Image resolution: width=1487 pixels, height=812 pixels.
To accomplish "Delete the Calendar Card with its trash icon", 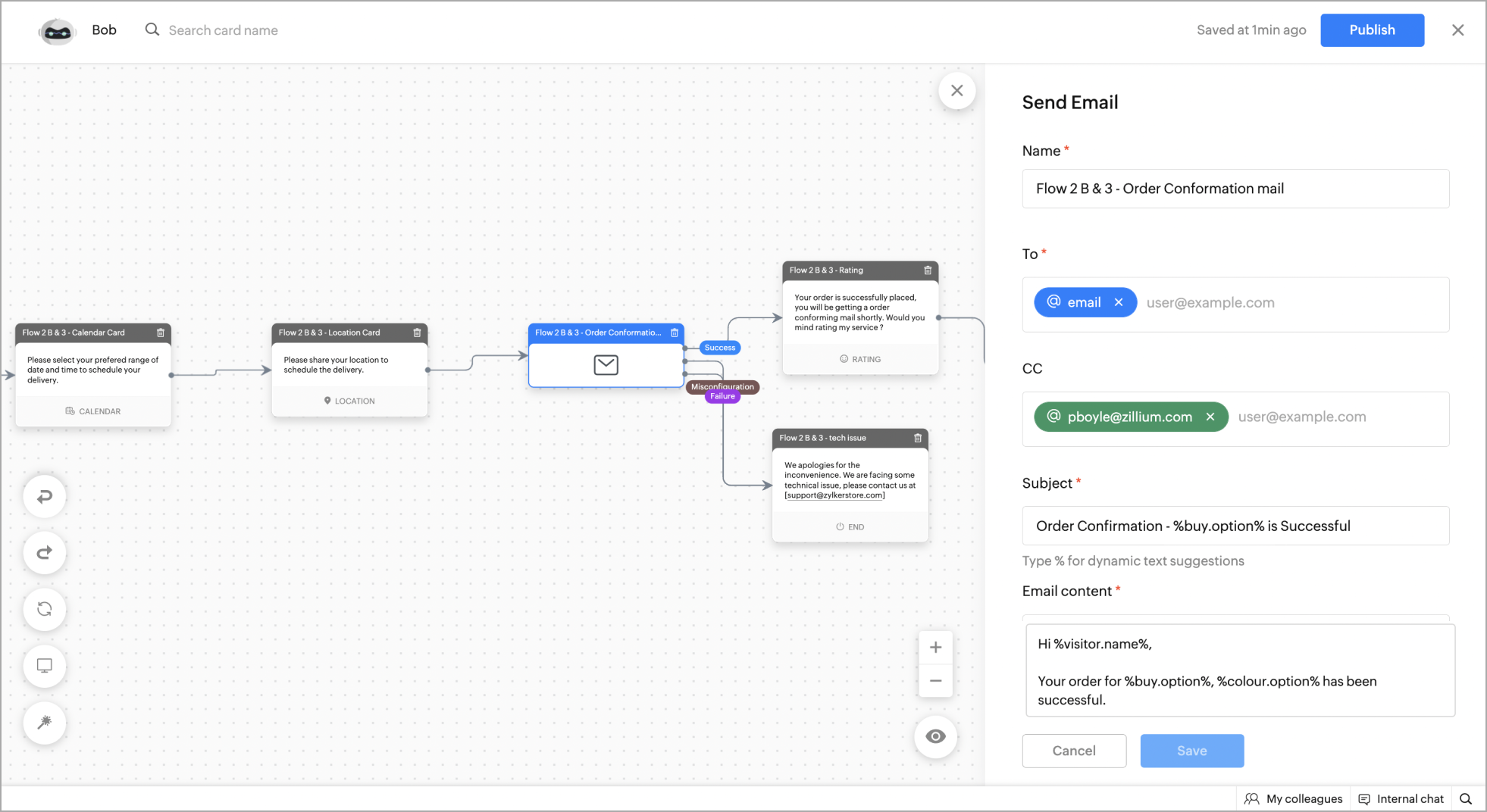I will tap(161, 333).
